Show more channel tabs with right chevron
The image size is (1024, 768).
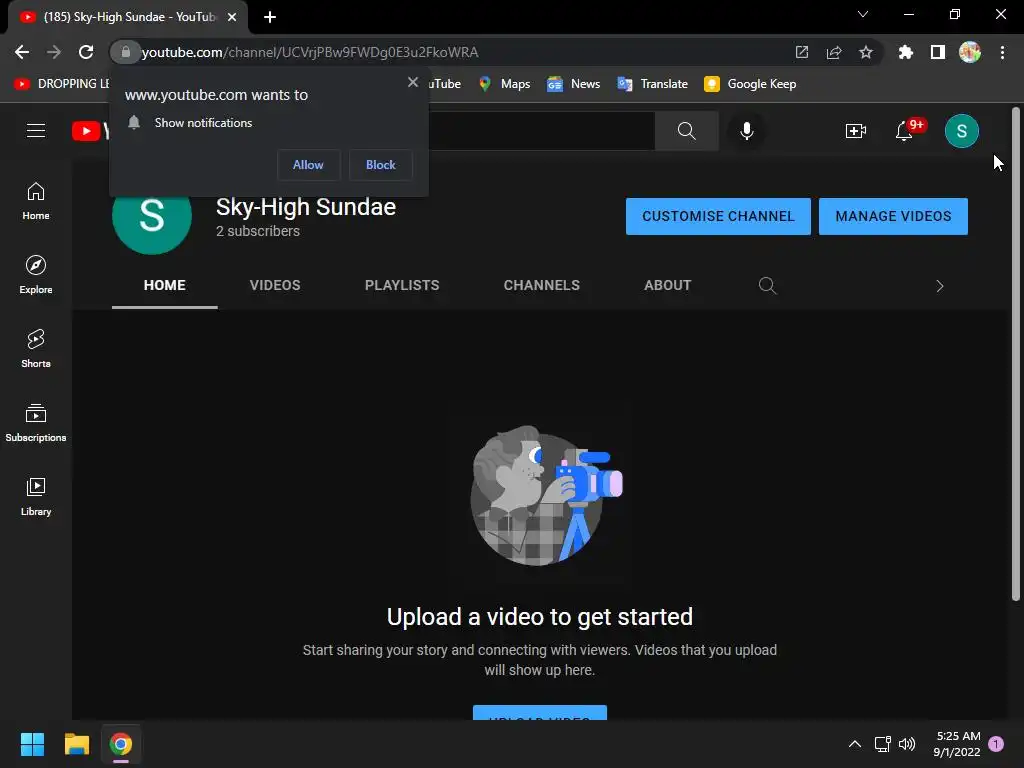(939, 285)
